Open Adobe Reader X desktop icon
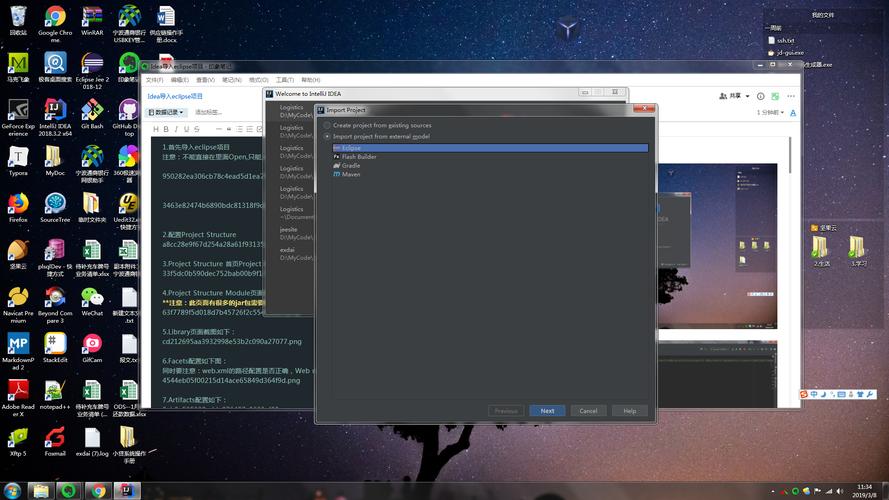 click(18, 399)
